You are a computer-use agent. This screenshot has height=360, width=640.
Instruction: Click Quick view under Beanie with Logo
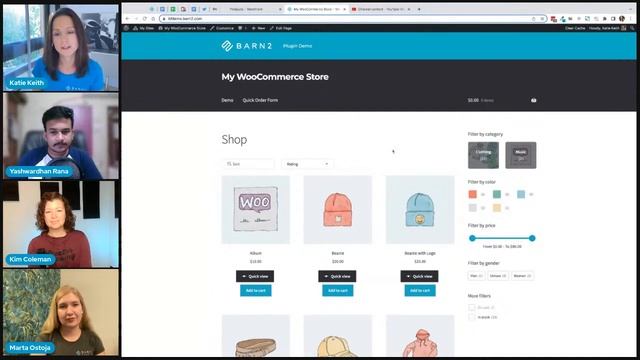click(419, 276)
